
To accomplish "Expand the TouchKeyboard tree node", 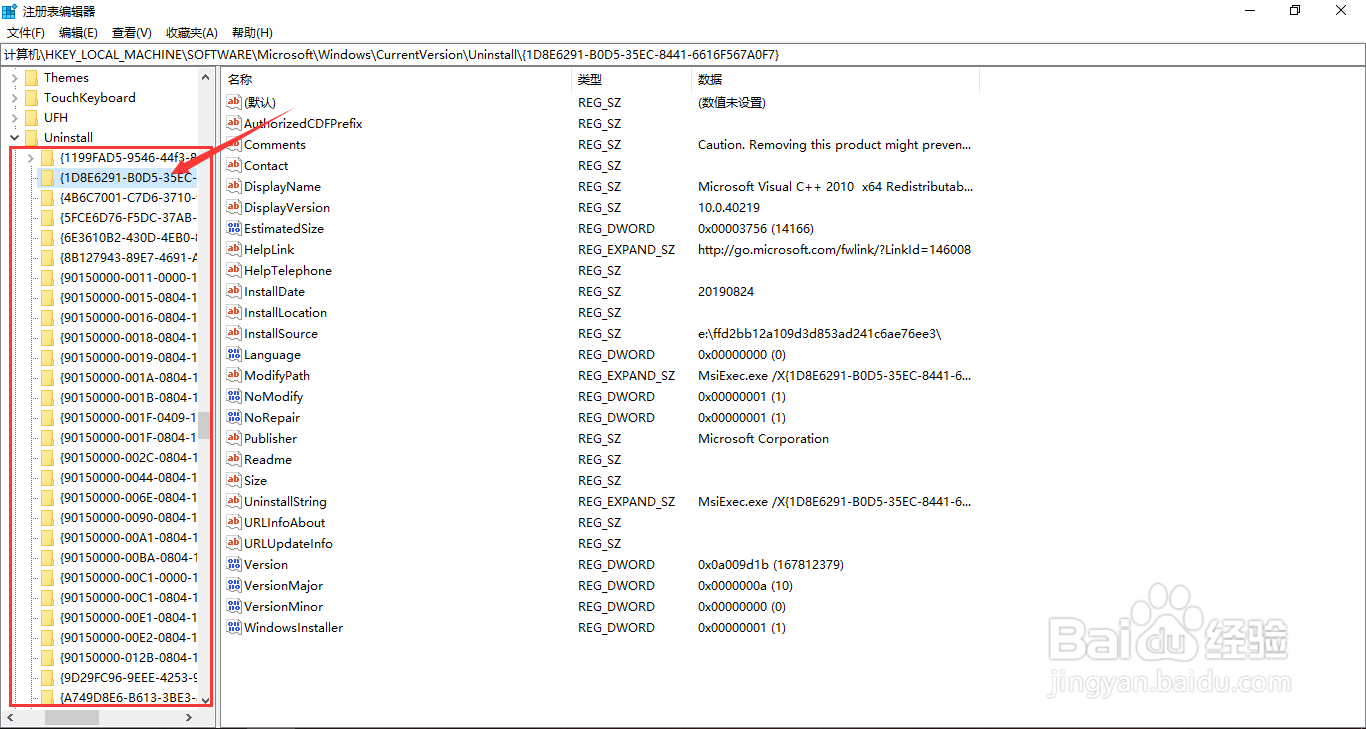I will [14, 97].
